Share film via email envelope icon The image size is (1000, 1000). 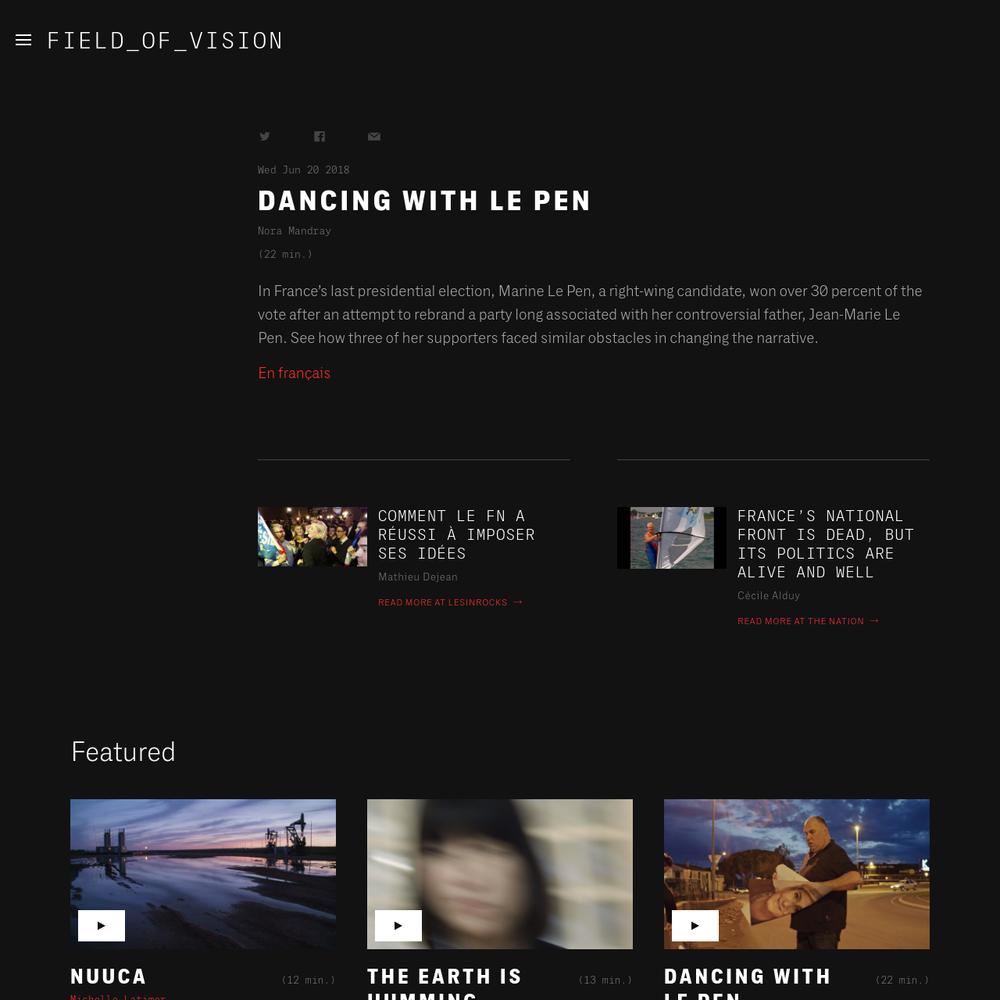click(x=374, y=136)
